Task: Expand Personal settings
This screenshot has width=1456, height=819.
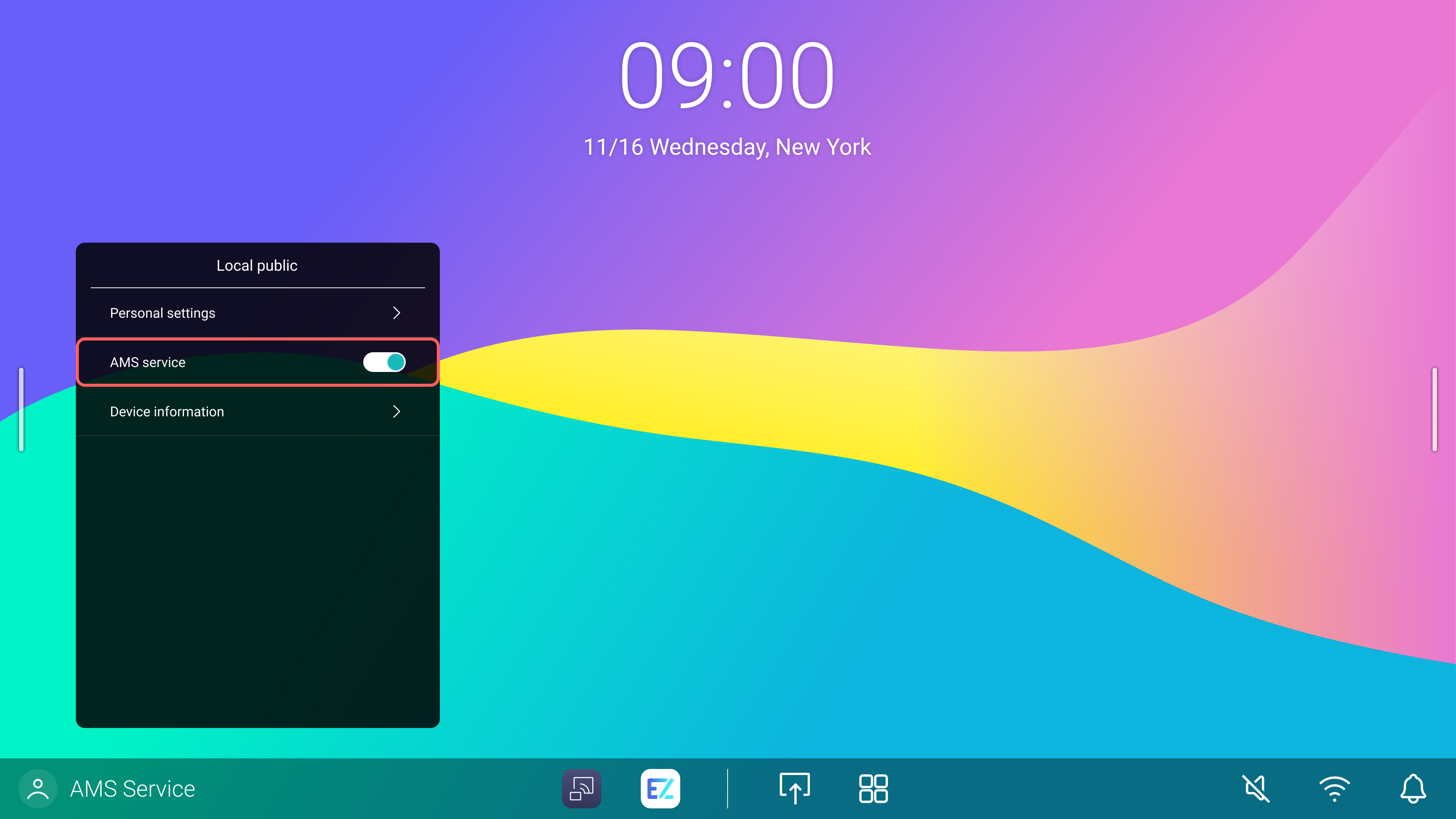Action: [x=257, y=312]
